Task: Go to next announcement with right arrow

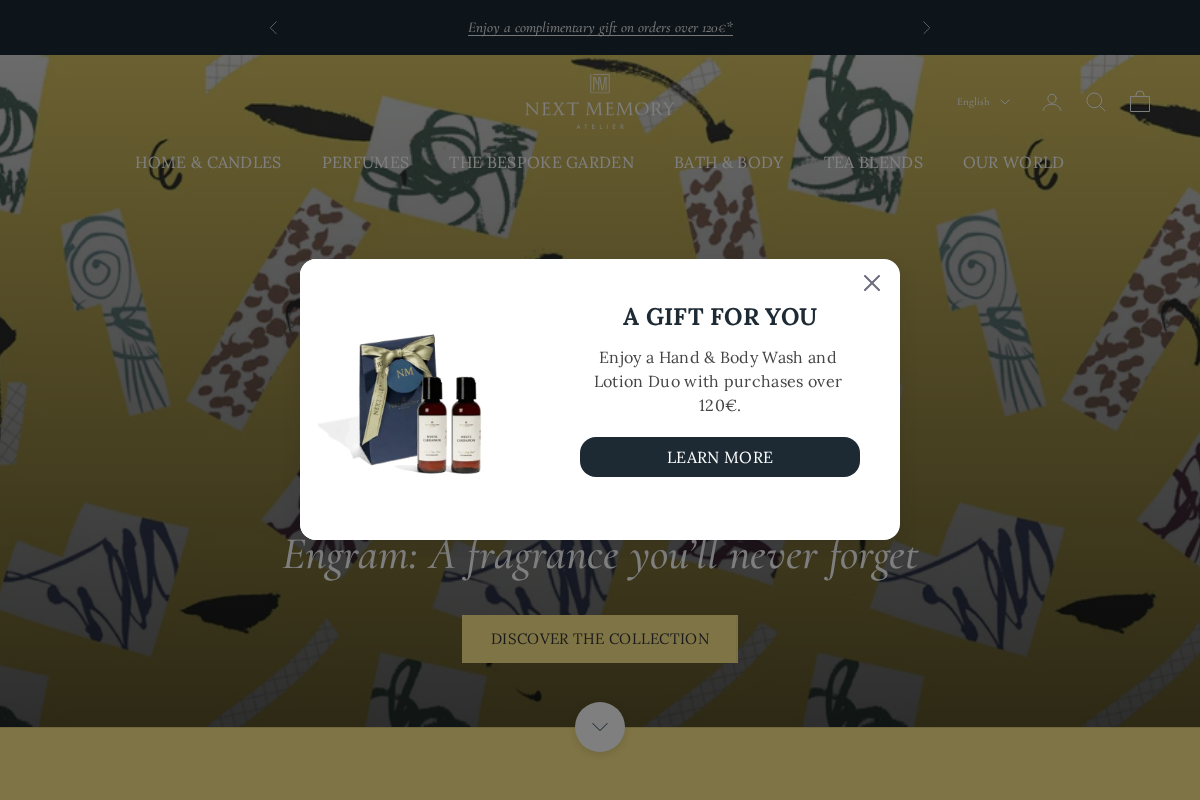Action: click(x=926, y=28)
